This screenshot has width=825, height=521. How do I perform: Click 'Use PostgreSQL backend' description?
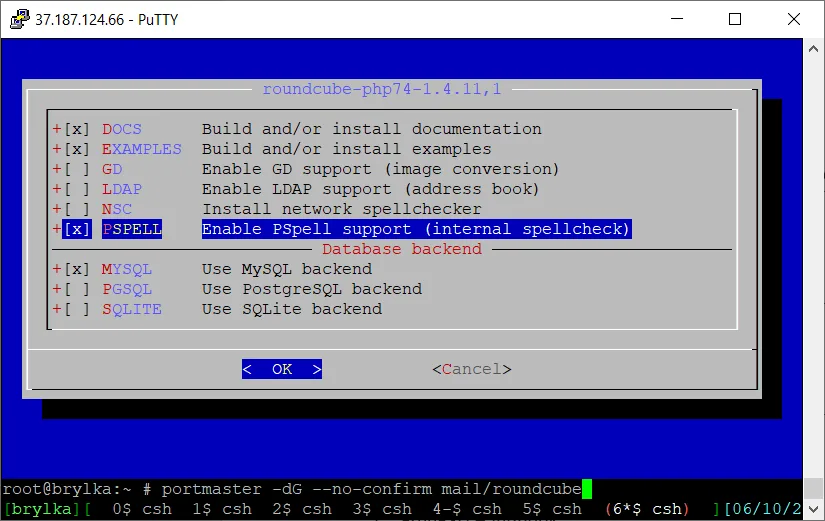tap(312, 289)
